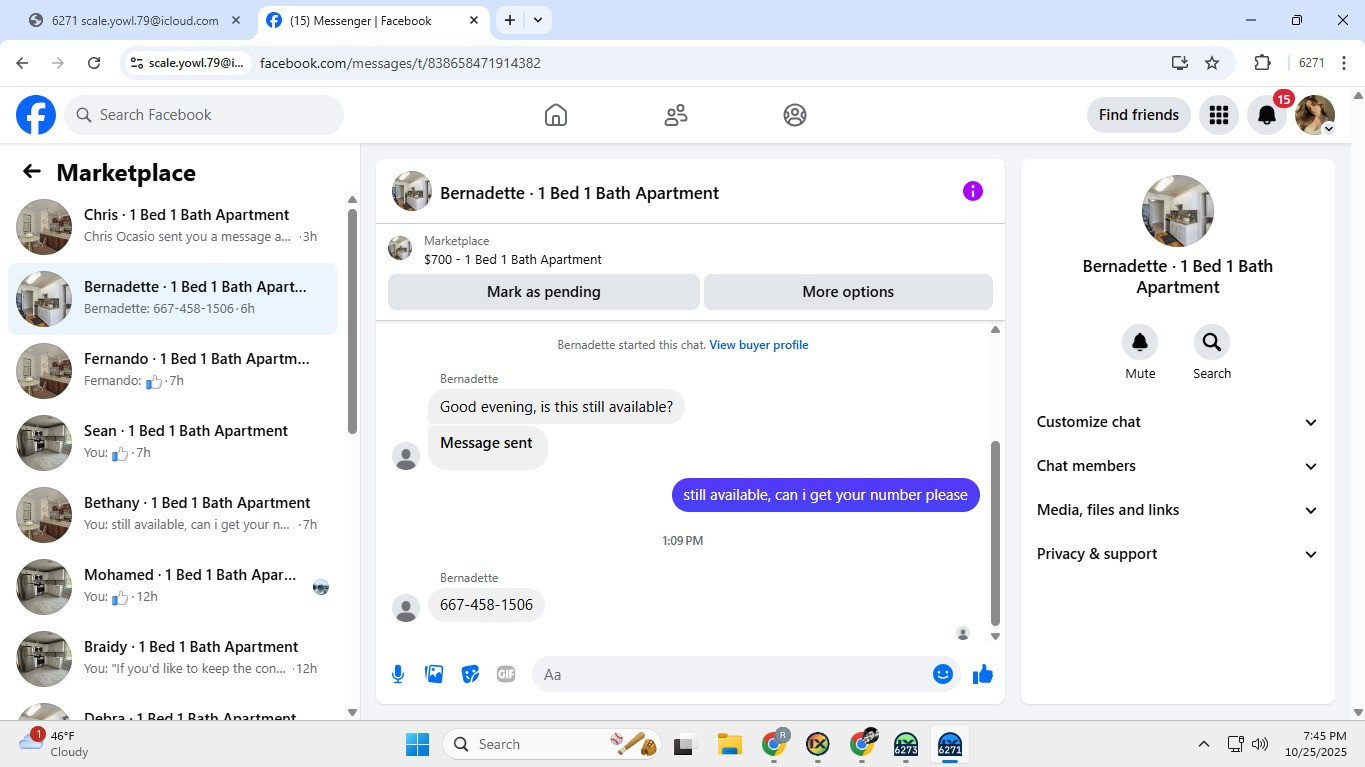
Task: Search in conversation with magnifier icon
Action: pyautogui.click(x=1212, y=343)
